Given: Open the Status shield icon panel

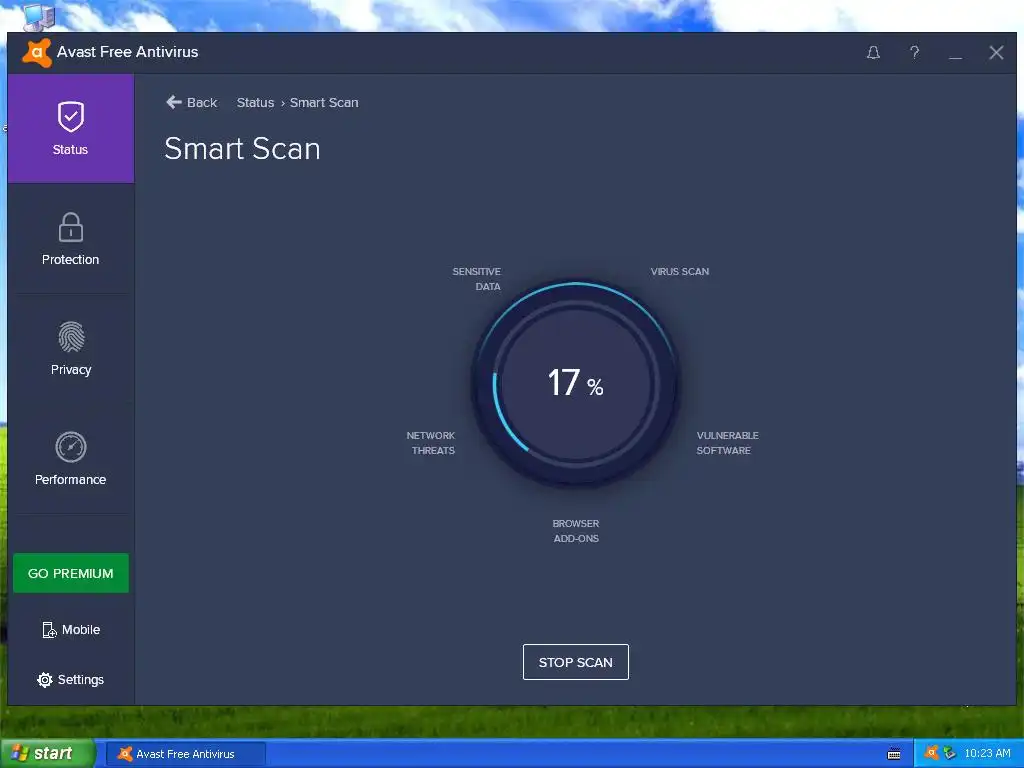Looking at the screenshot, I should click(x=71, y=128).
